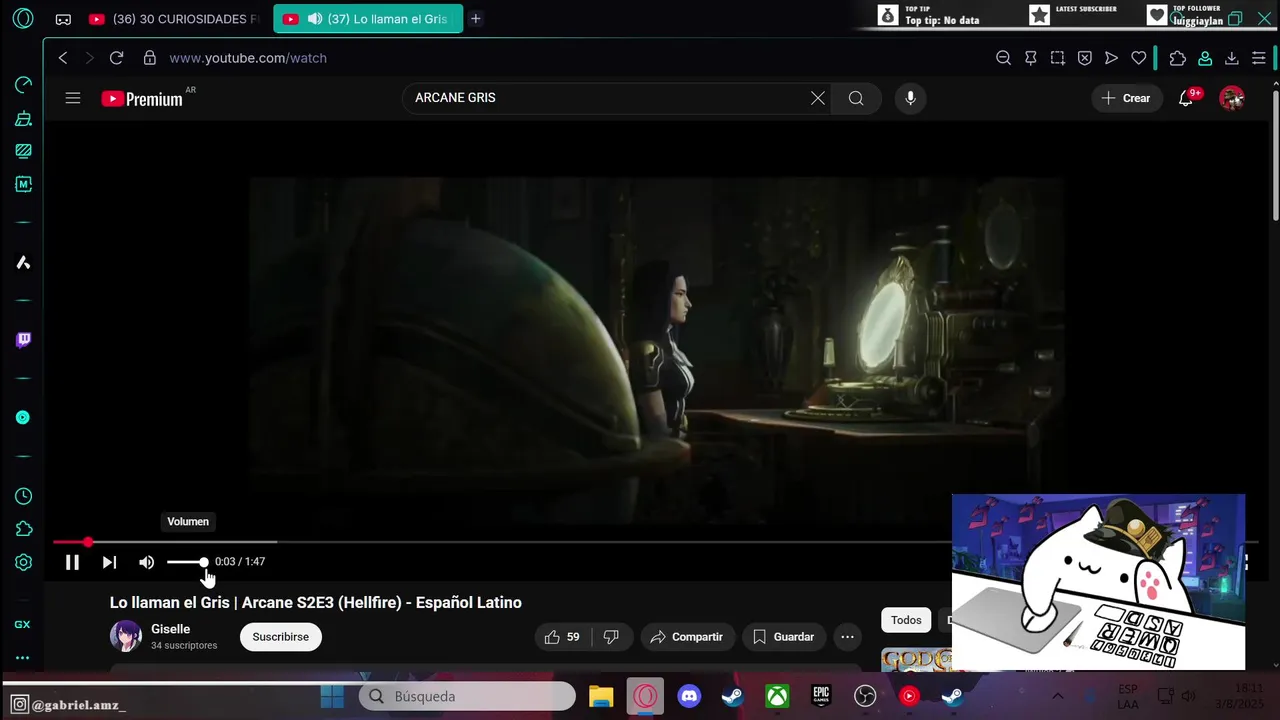Open the GX Corner gamepad icon
Viewport: 1280px width, 720px height.
click(x=63, y=19)
